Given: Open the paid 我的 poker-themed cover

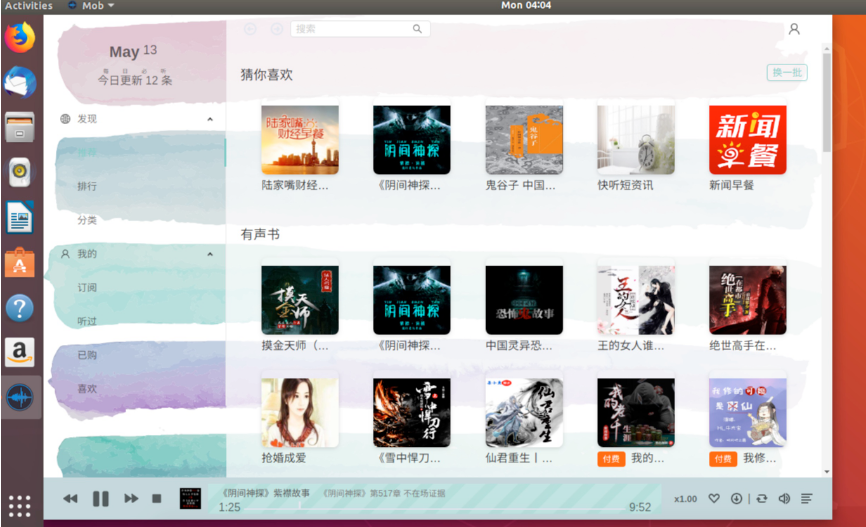Looking at the screenshot, I should coord(636,413).
